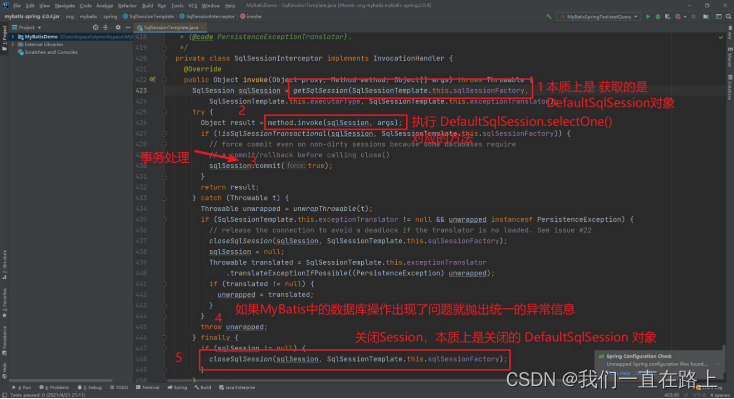Open Project panel gear settings
The width and height of the screenshot is (734, 399).
pyautogui.click(x=117, y=28)
